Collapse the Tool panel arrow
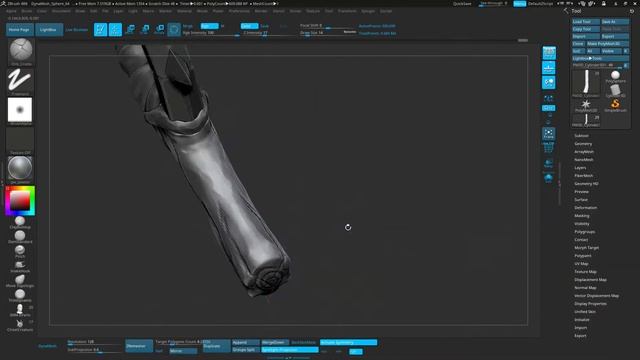This screenshot has width=640, height=360. click(566, 11)
